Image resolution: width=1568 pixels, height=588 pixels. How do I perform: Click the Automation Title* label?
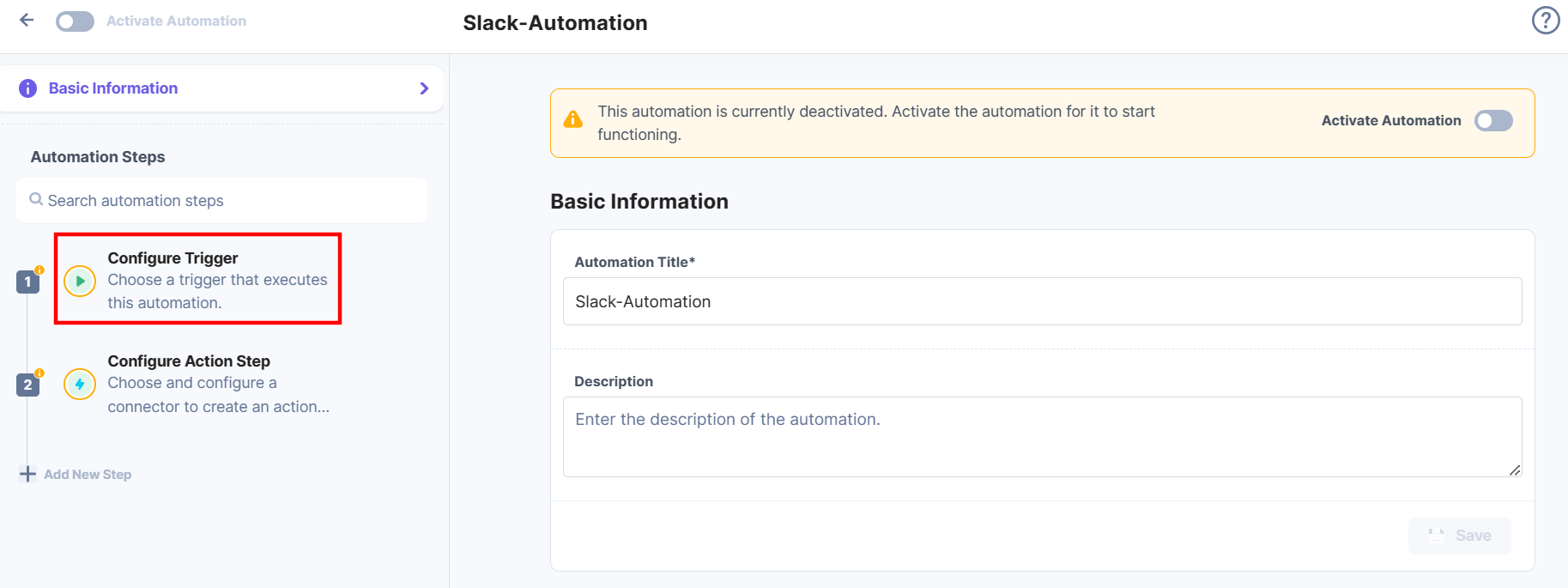coord(635,262)
